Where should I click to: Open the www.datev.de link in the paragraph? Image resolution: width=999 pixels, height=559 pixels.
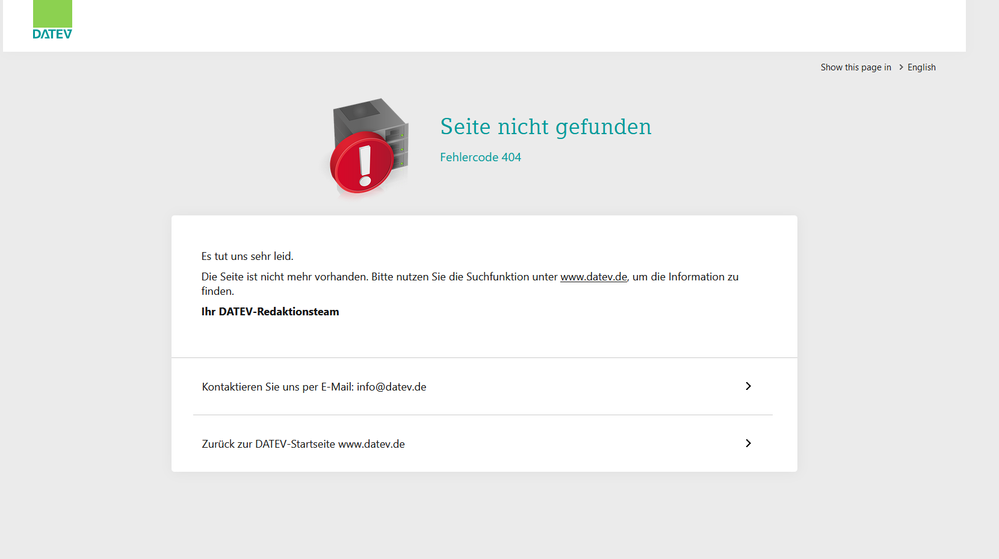point(593,277)
